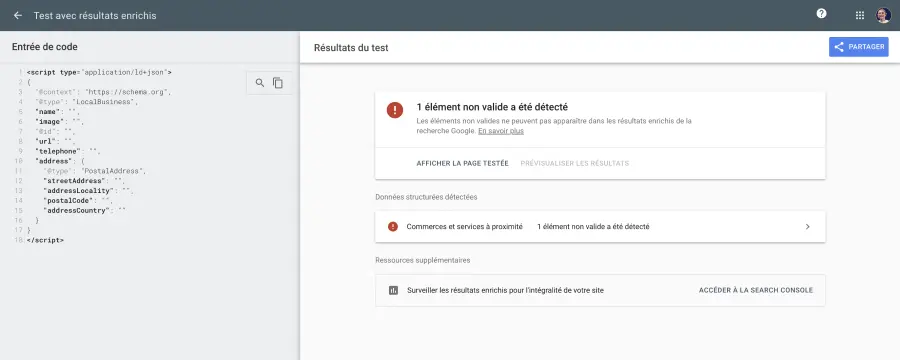Open the En savoir plus link
900x360 pixels.
tap(501, 131)
